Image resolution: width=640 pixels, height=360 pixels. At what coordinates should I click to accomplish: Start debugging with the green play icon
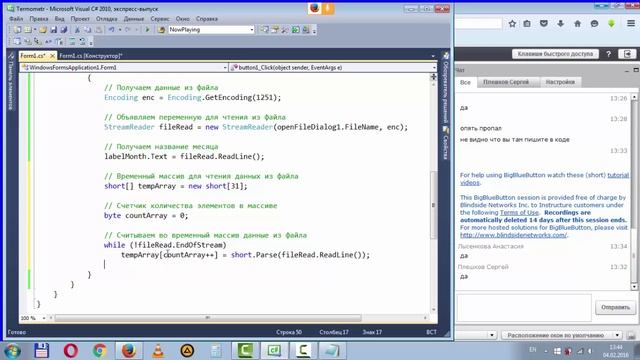tap(147, 30)
